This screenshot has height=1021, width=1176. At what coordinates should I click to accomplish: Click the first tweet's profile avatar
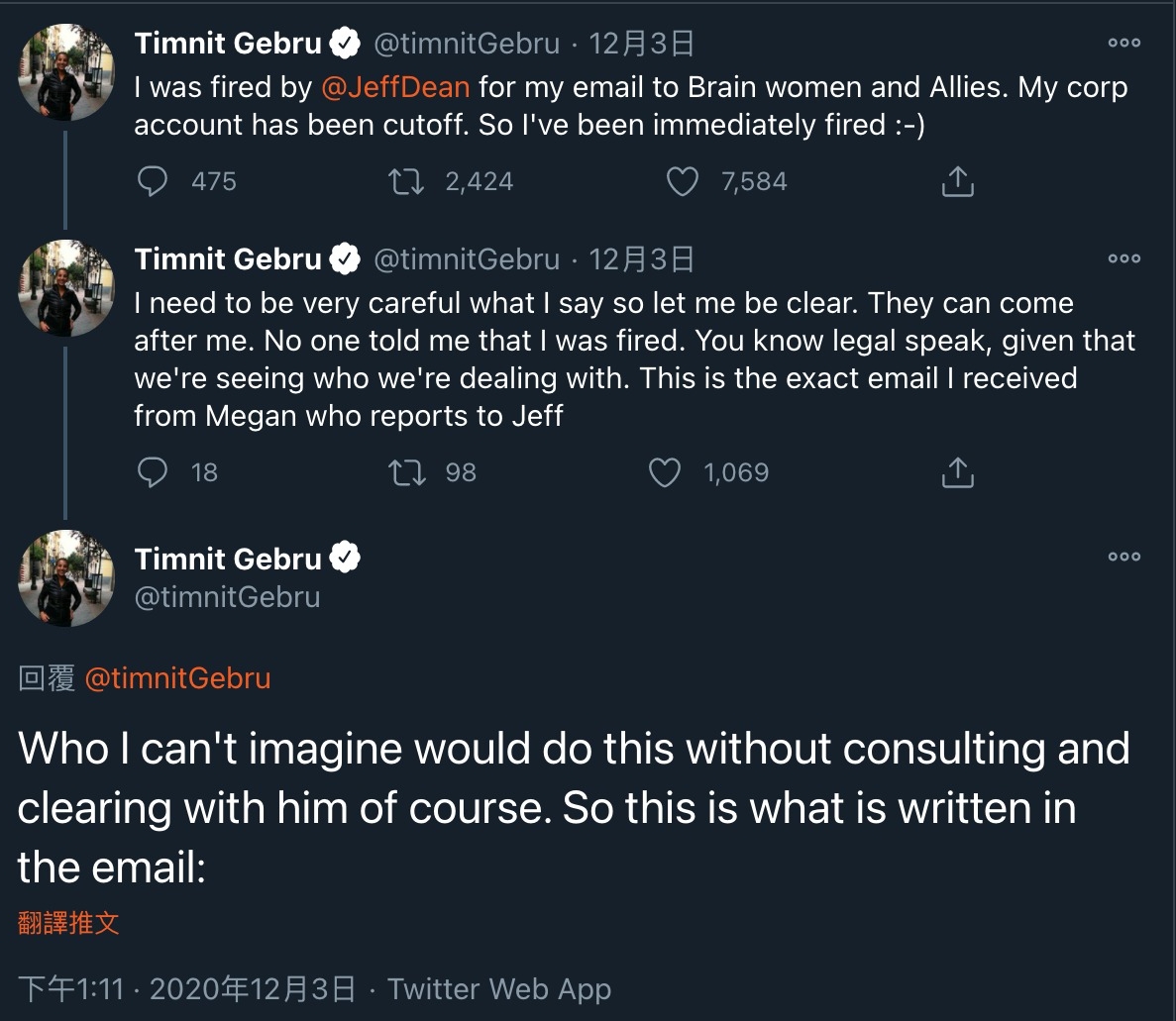pyautogui.click(x=67, y=72)
